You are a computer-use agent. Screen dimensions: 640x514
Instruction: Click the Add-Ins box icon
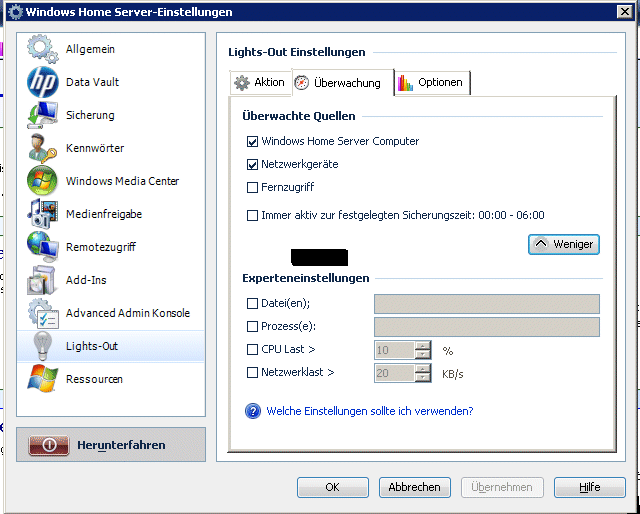42,280
